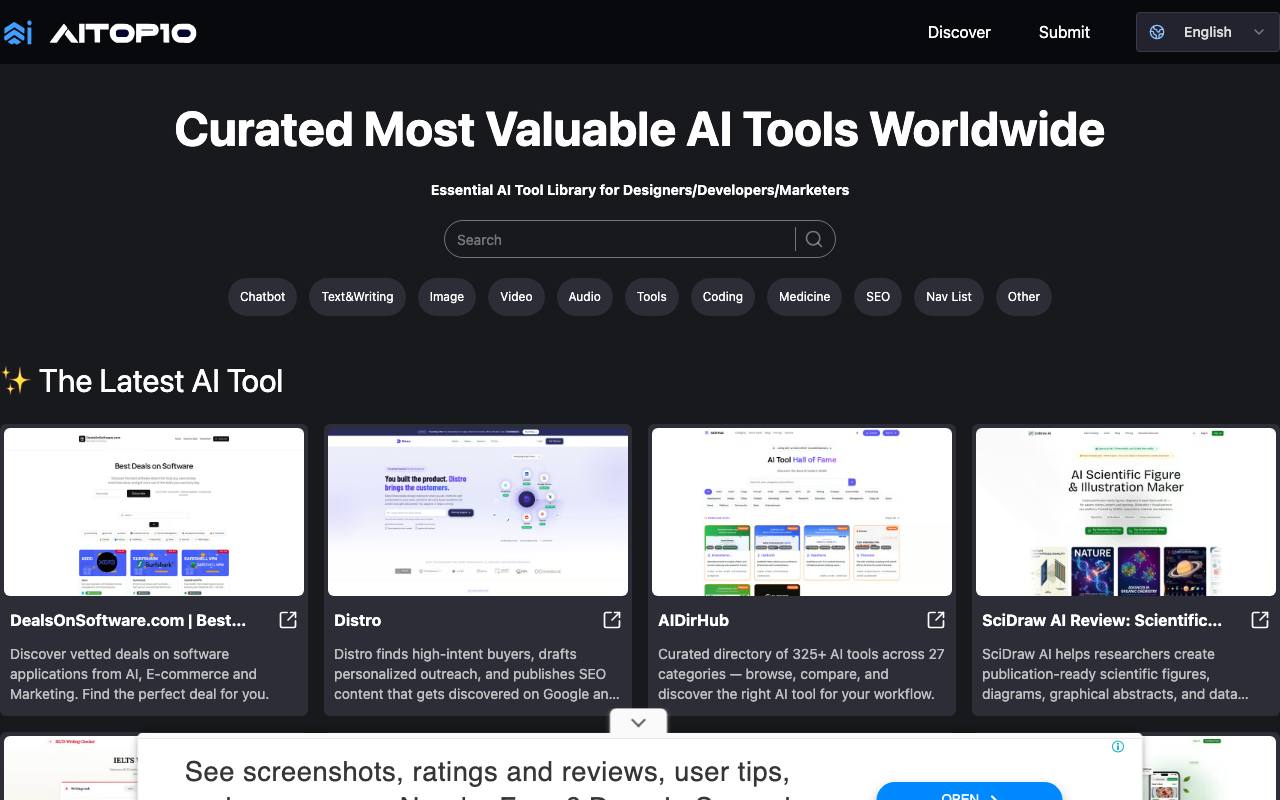Image resolution: width=1280 pixels, height=800 pixels.
Task: Click the globe language icon
Action: click(x=1157, y=32)
